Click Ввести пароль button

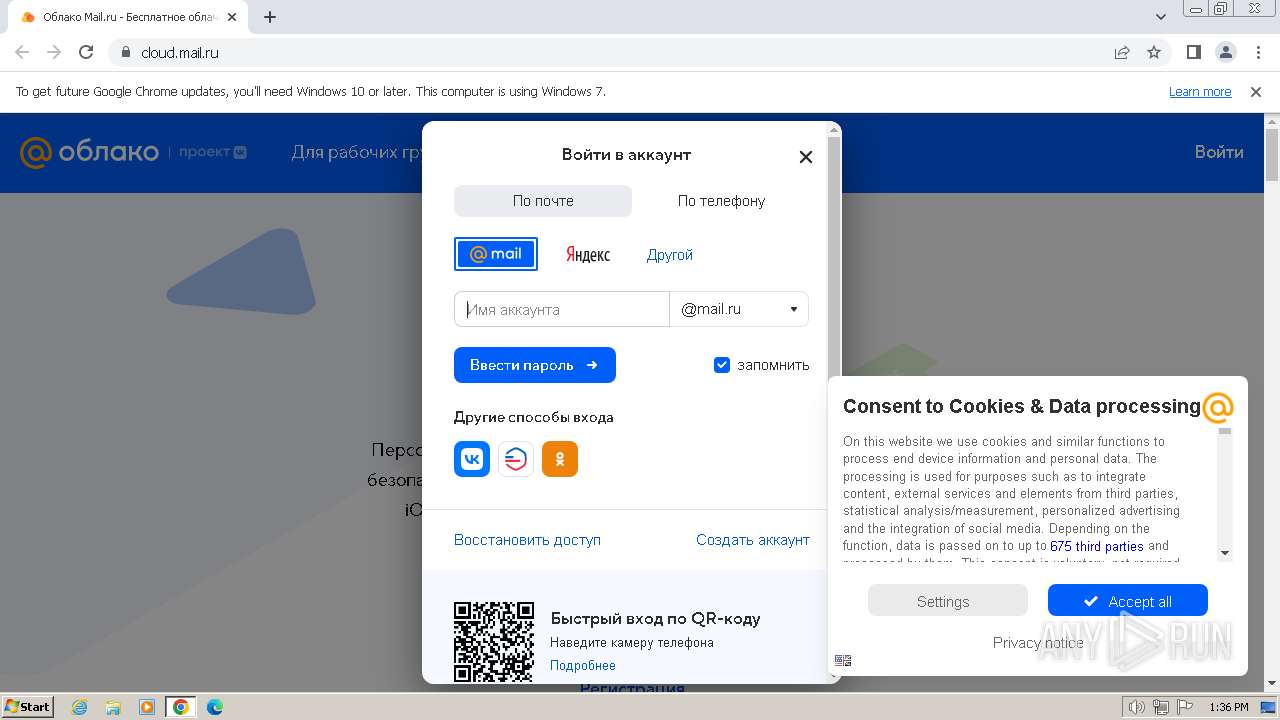coord(535,365)
